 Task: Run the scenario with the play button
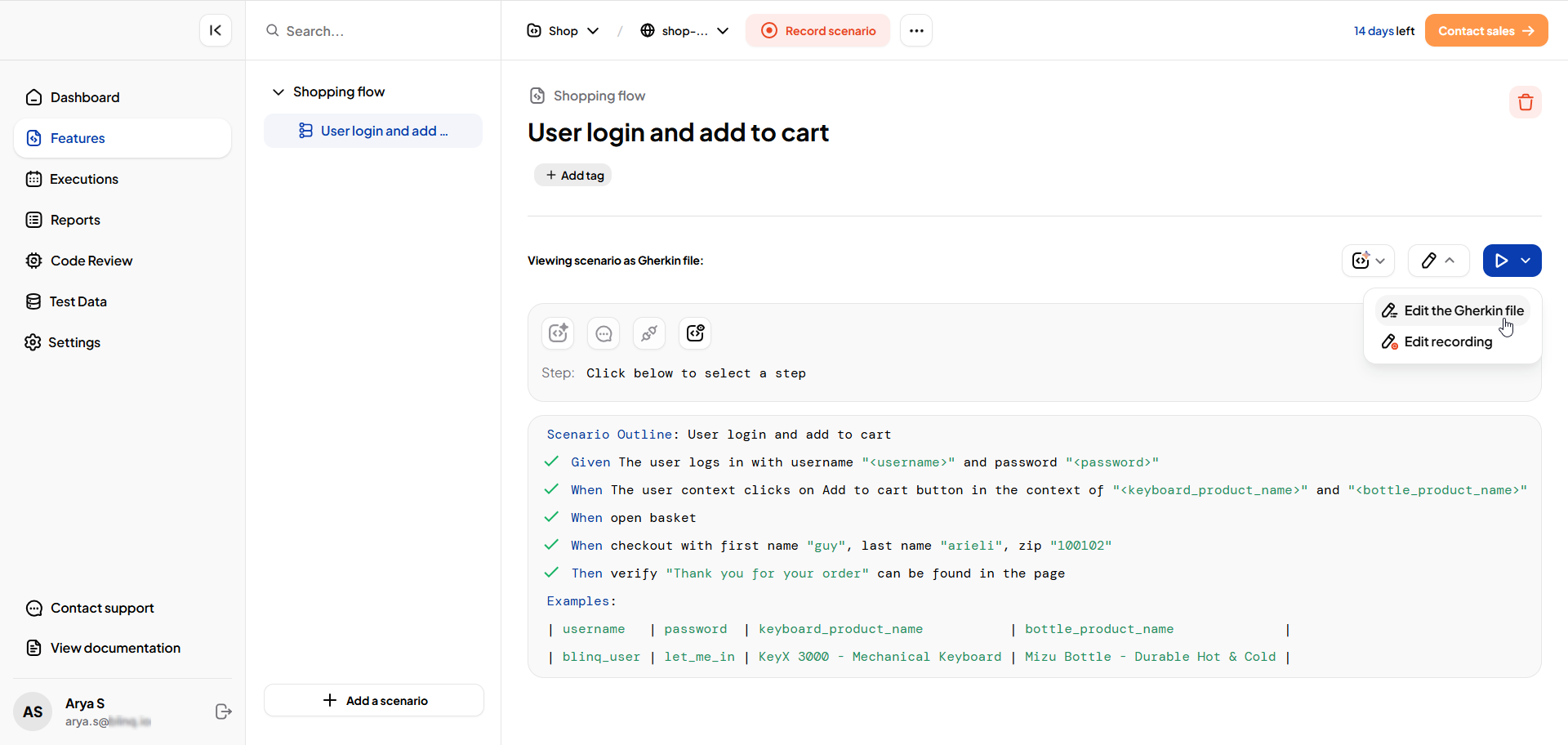pos(1501,261)
